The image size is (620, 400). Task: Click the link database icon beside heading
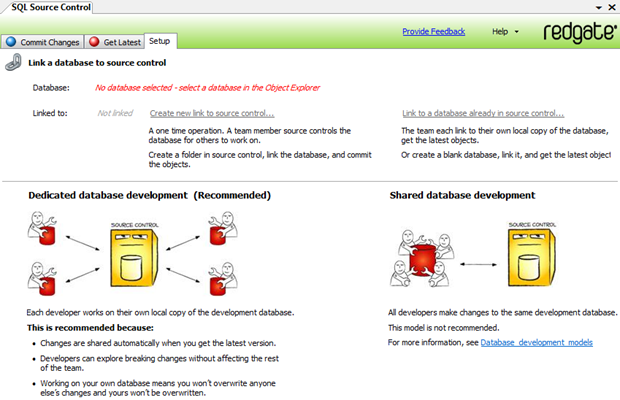coord(14,64)
